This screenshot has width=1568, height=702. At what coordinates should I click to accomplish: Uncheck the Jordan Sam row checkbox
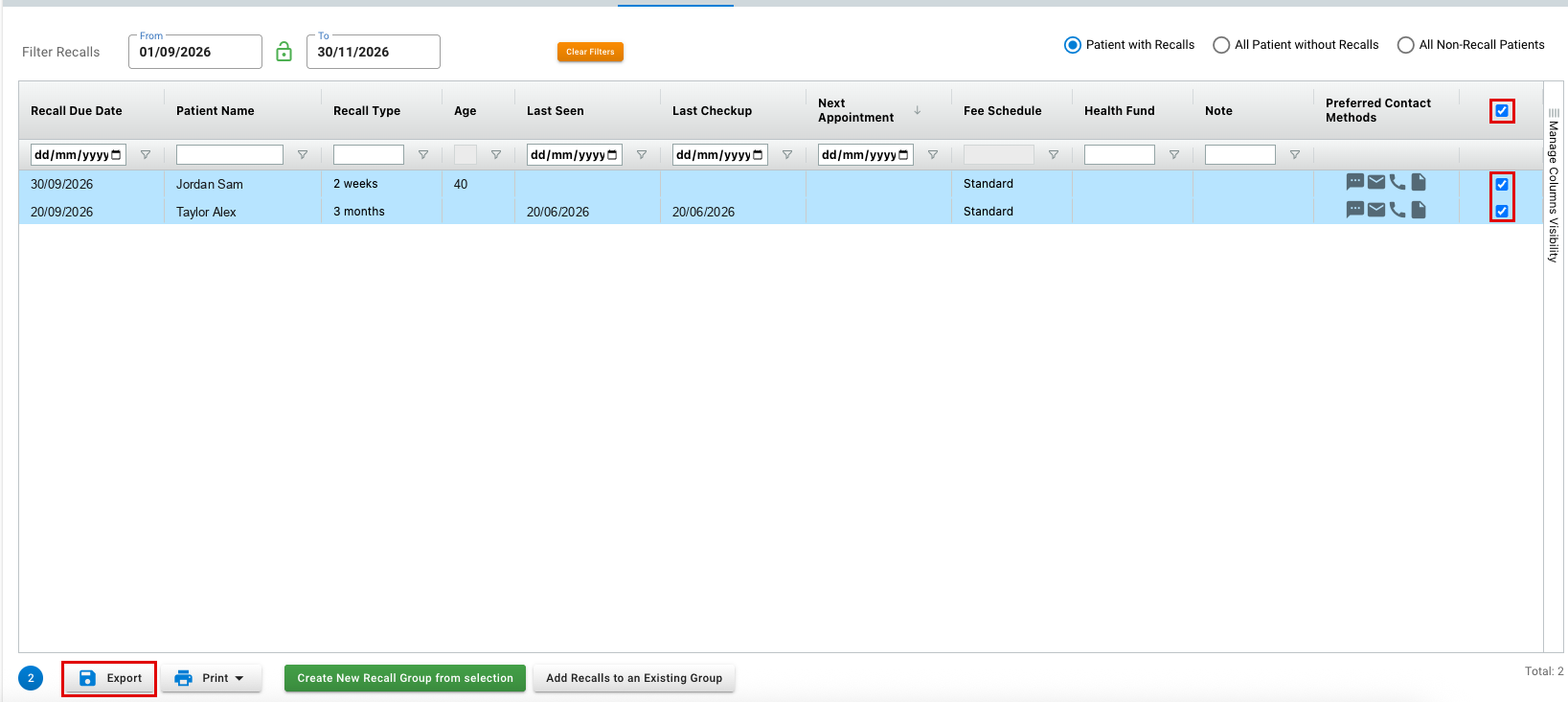click(1502, 185)
